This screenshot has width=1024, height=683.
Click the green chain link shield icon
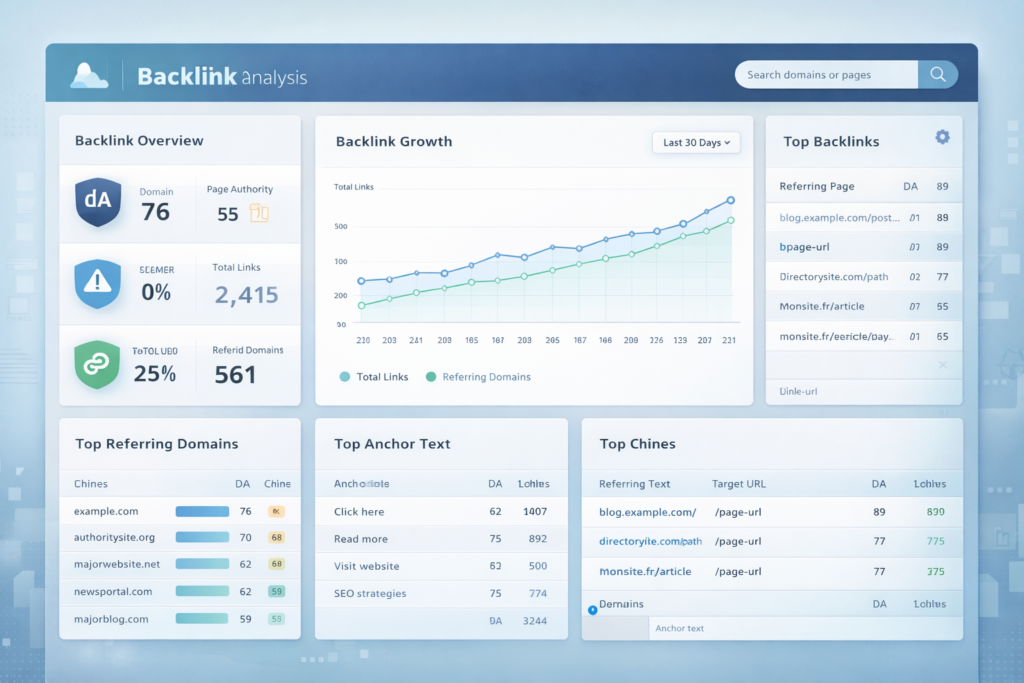click(98, 365)
